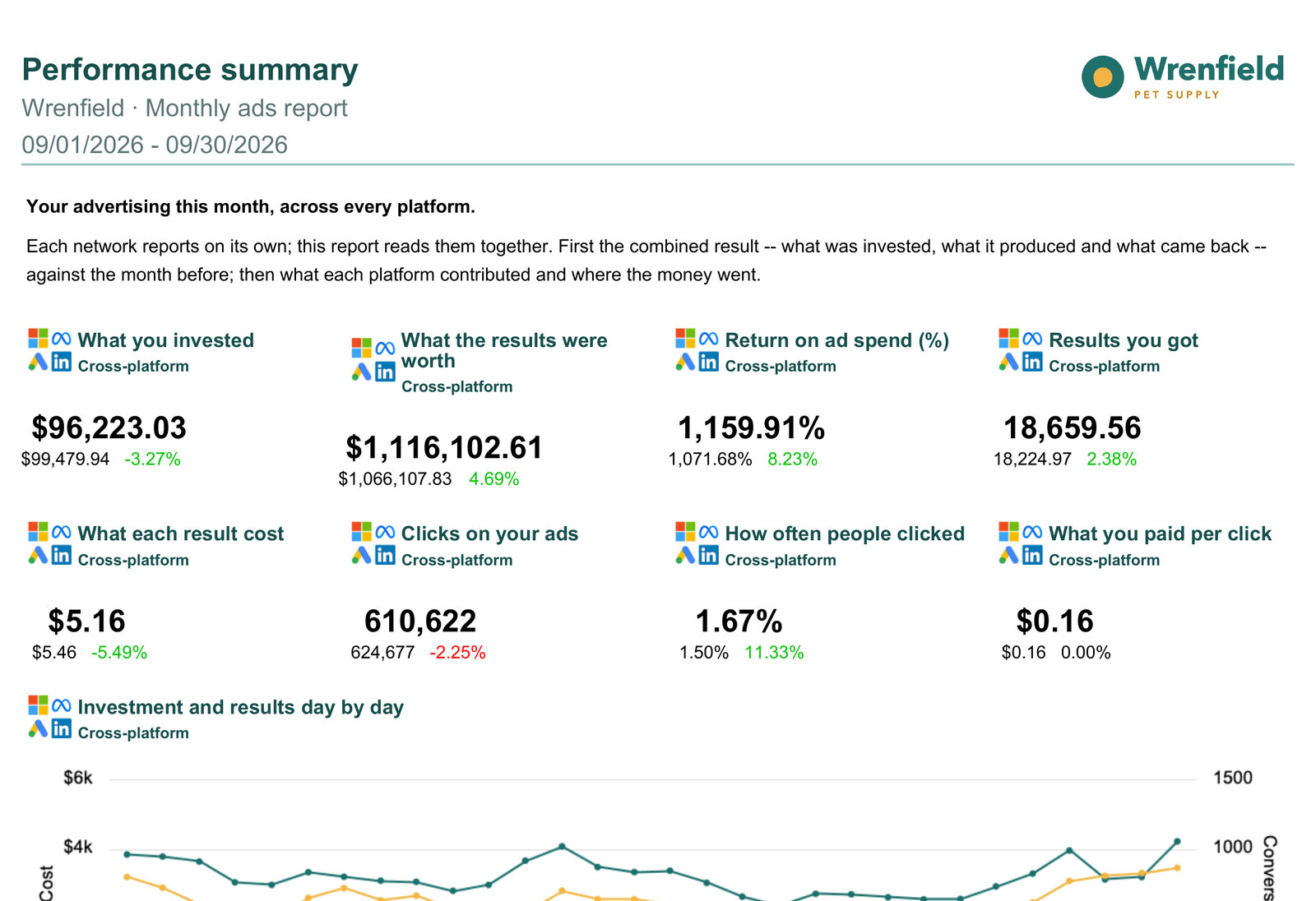
Task: Click the Meta icon beside Investment and results day by day
Action: click(61, 705)
